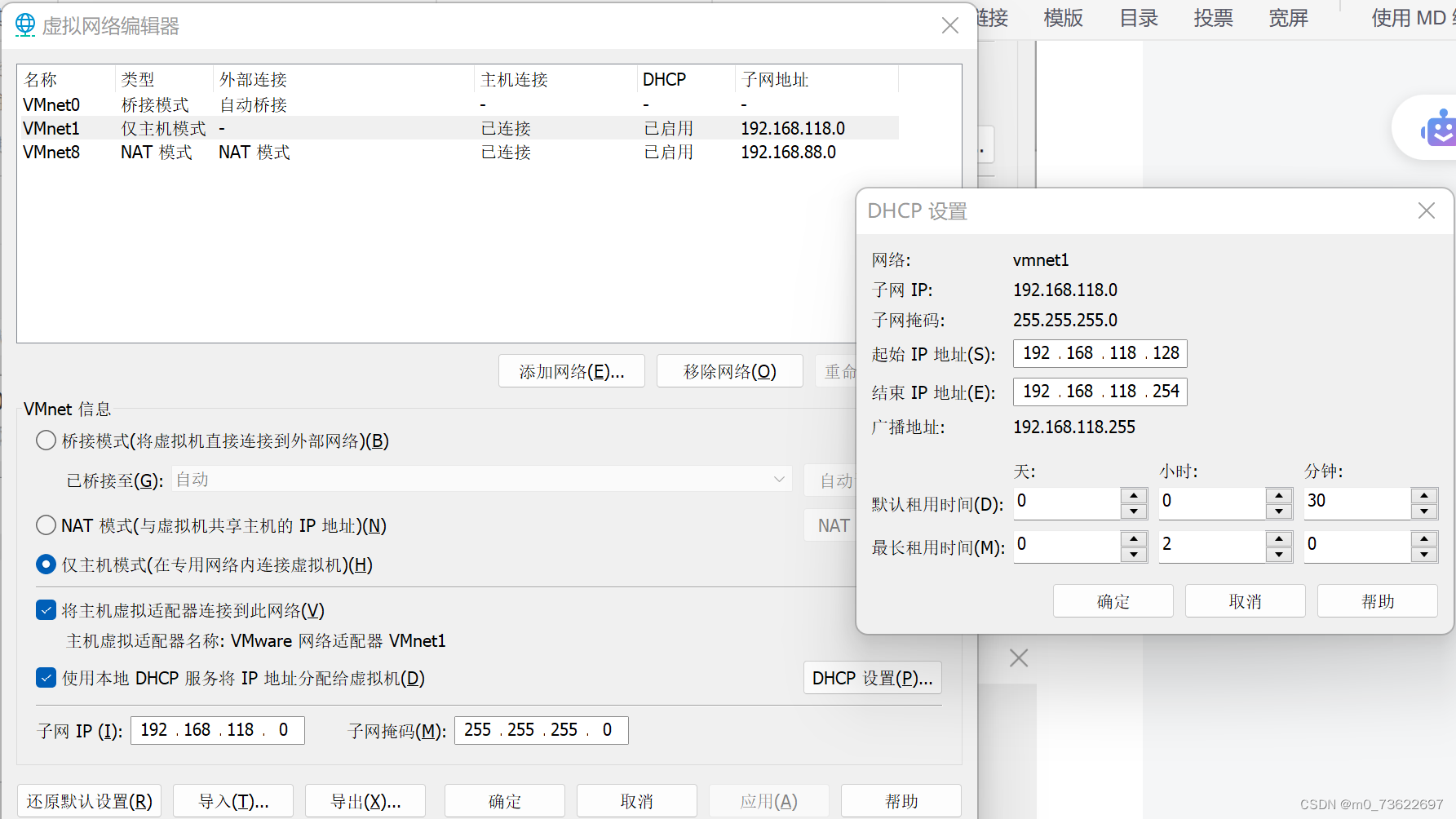Click 还原默认设置(R) button
The width and height of the screenshot is (1456, 819).
[x=90, y=801]
